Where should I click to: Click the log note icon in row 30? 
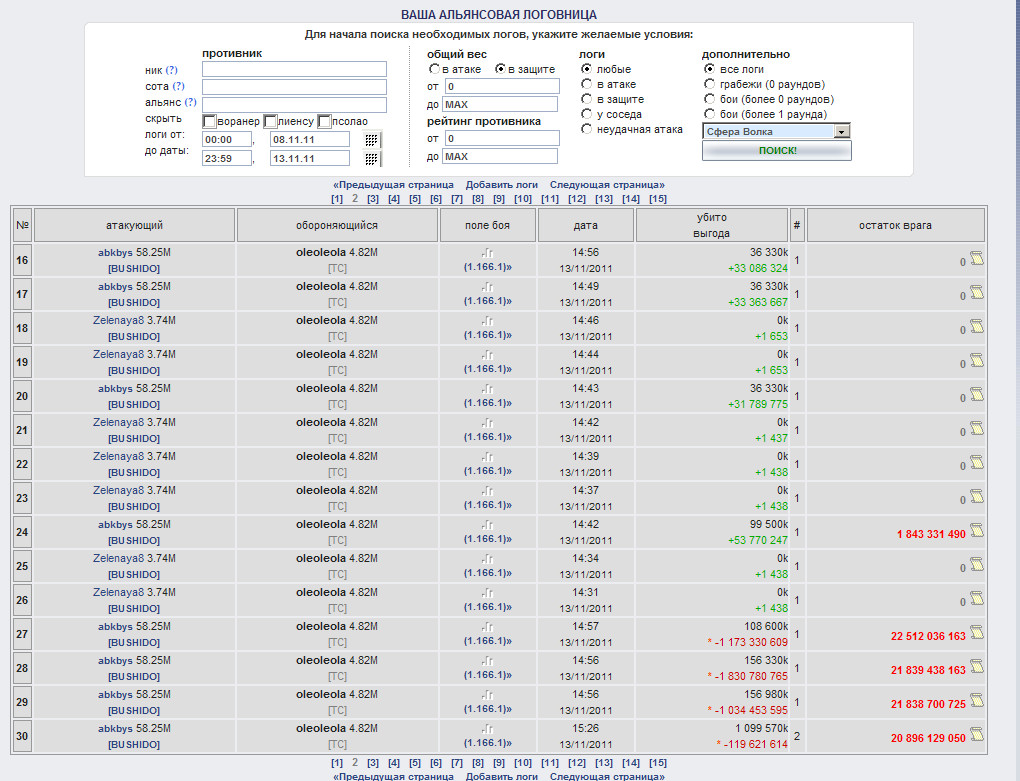pyautogui.click(x=977, y=736)
